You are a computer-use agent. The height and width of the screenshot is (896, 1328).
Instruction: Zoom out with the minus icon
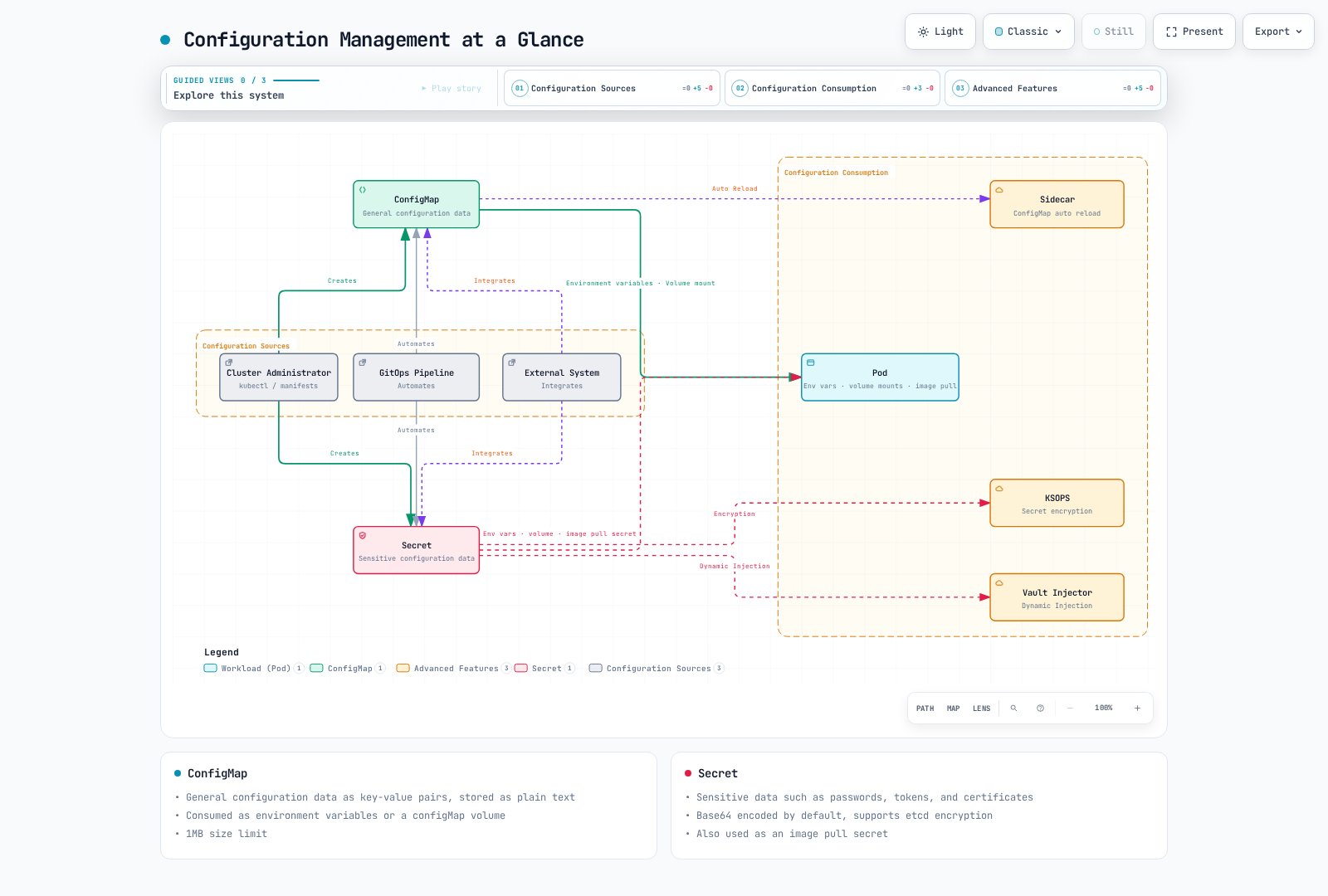click(x=1070, y=709)
